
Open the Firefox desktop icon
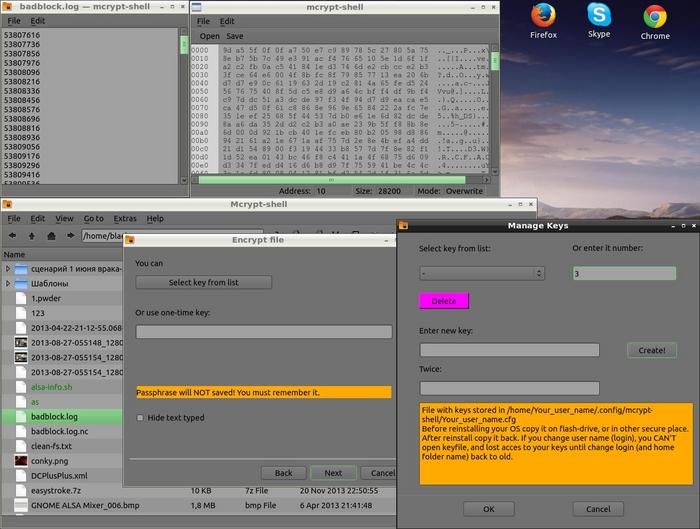click(x=543, y=18)
